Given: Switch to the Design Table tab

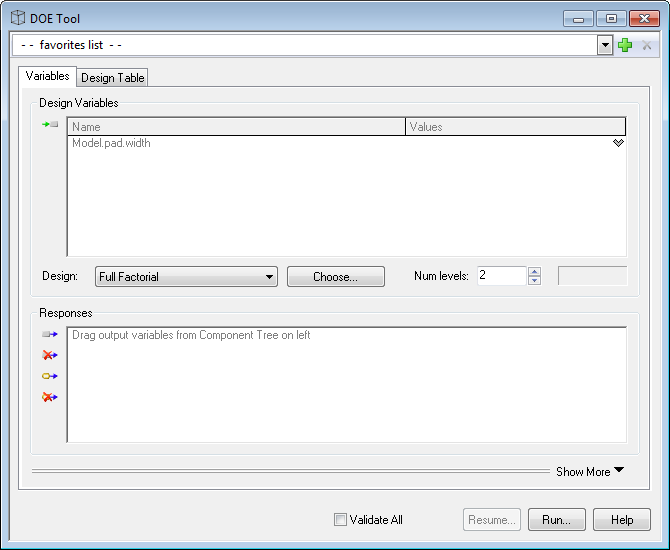Looking at the screenshot, I should (113, 78).
